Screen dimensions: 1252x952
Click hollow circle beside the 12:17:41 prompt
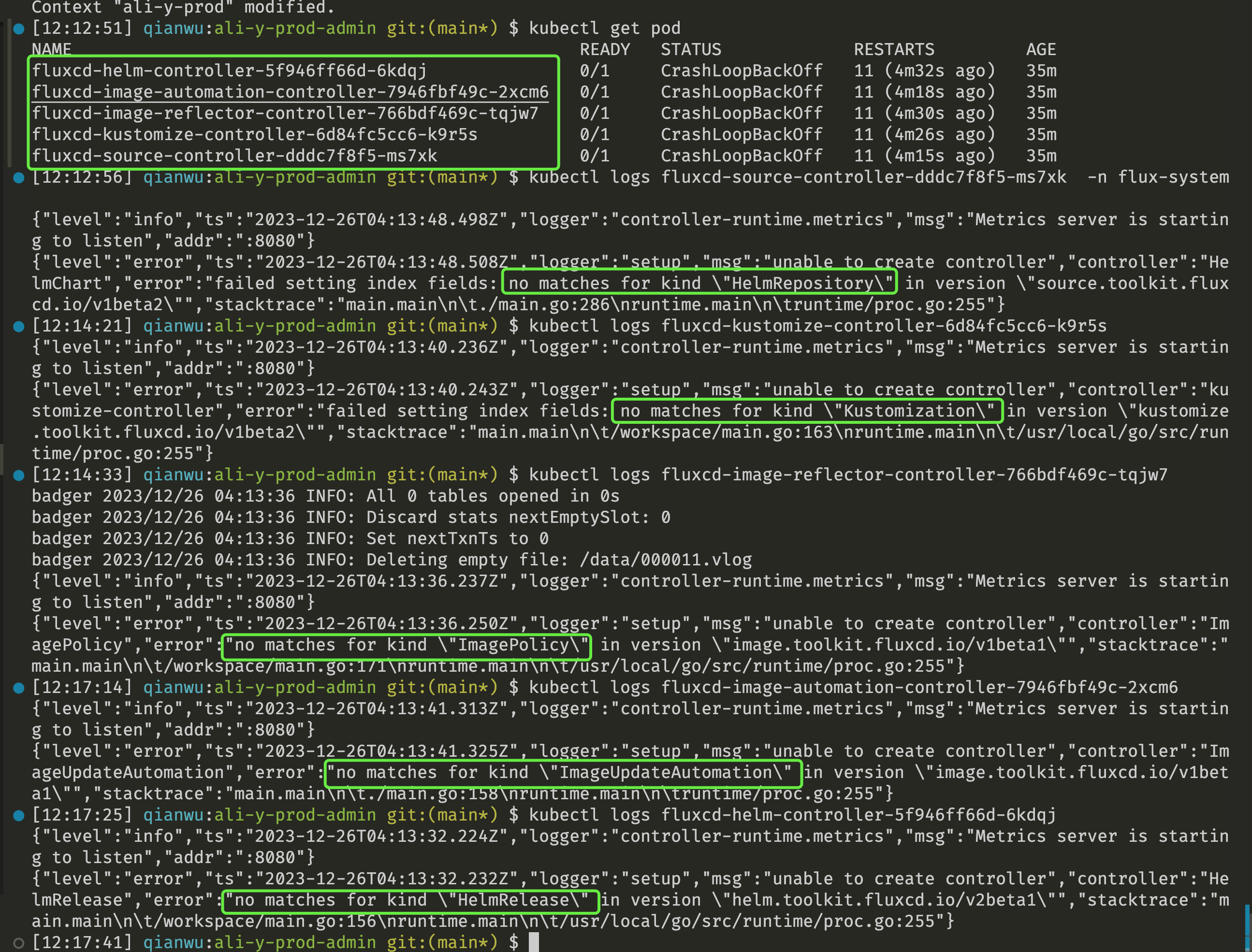point(19,942)
